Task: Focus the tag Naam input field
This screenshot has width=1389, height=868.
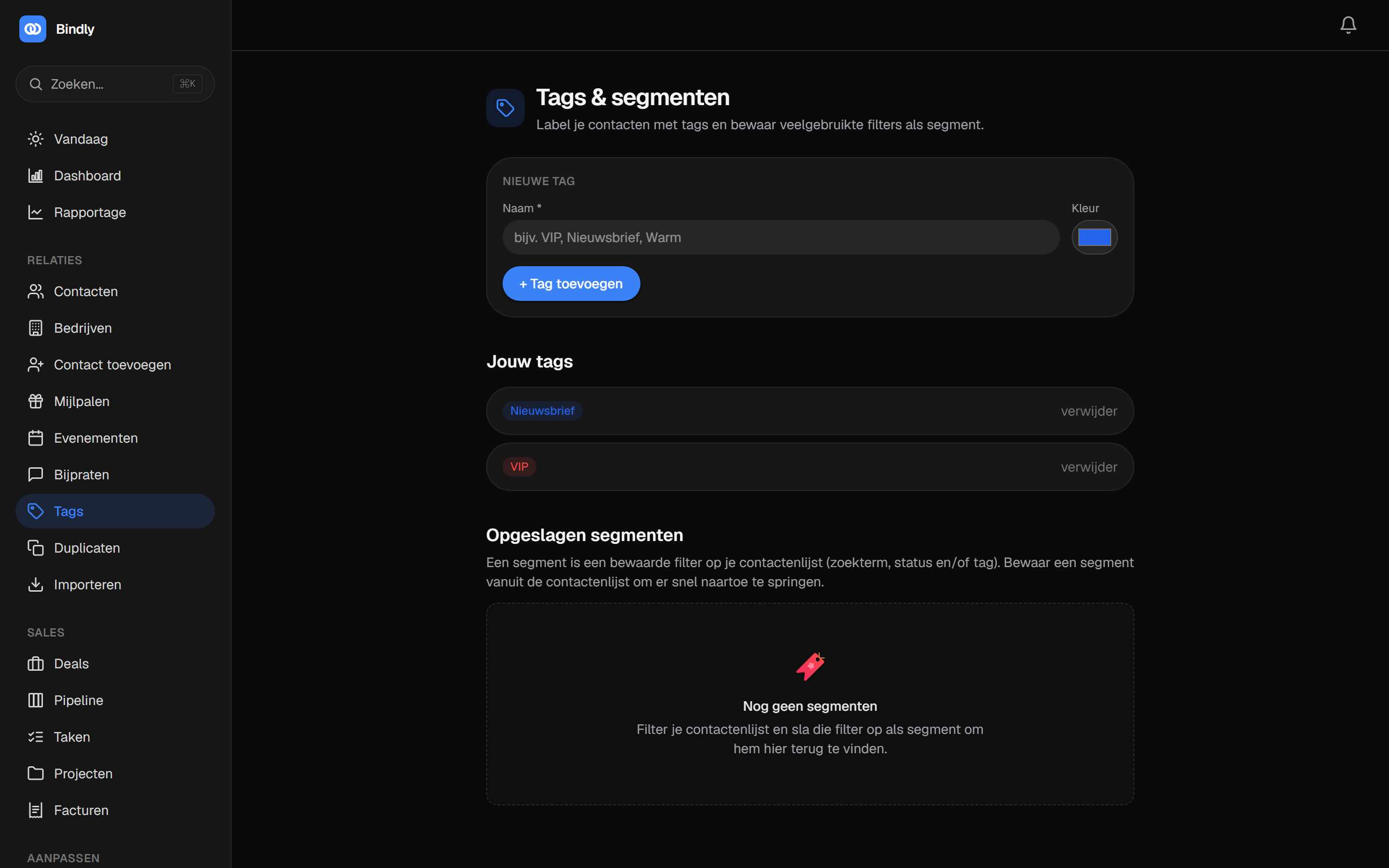Action: click(781, 237)
